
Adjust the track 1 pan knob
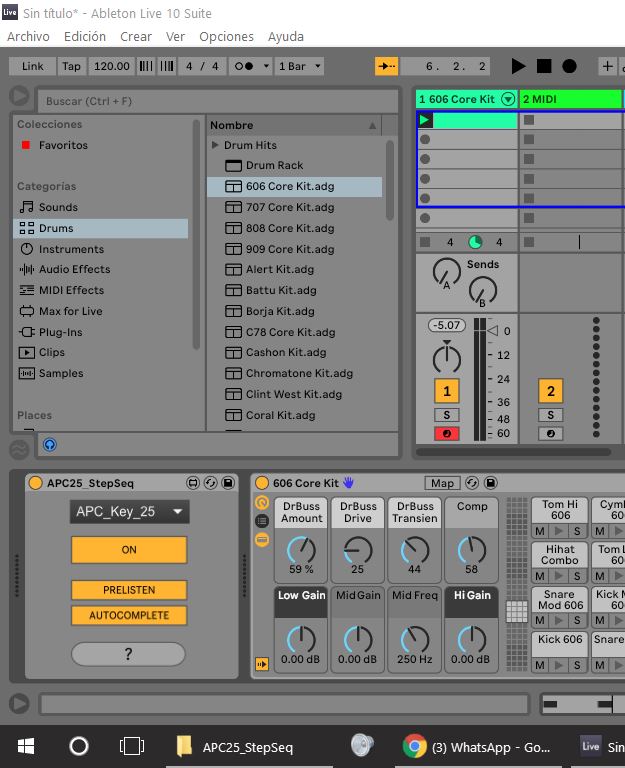click(x=447, y=359)
